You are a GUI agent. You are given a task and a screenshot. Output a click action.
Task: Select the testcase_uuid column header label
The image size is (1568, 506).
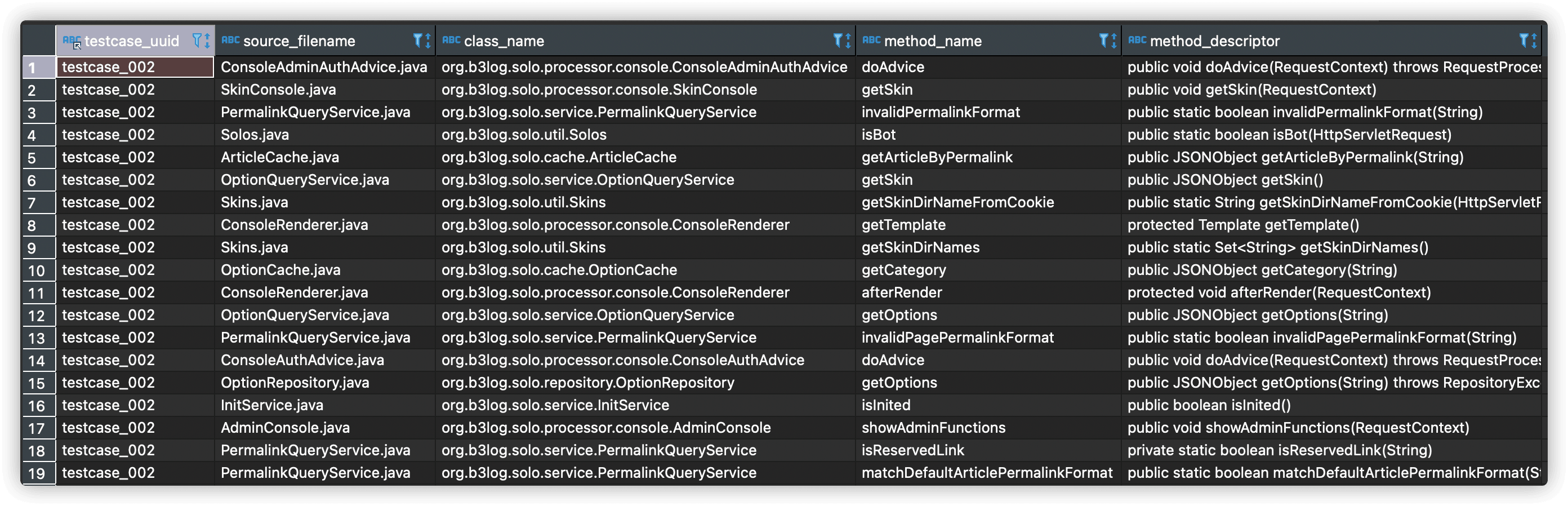pos(131,41)
